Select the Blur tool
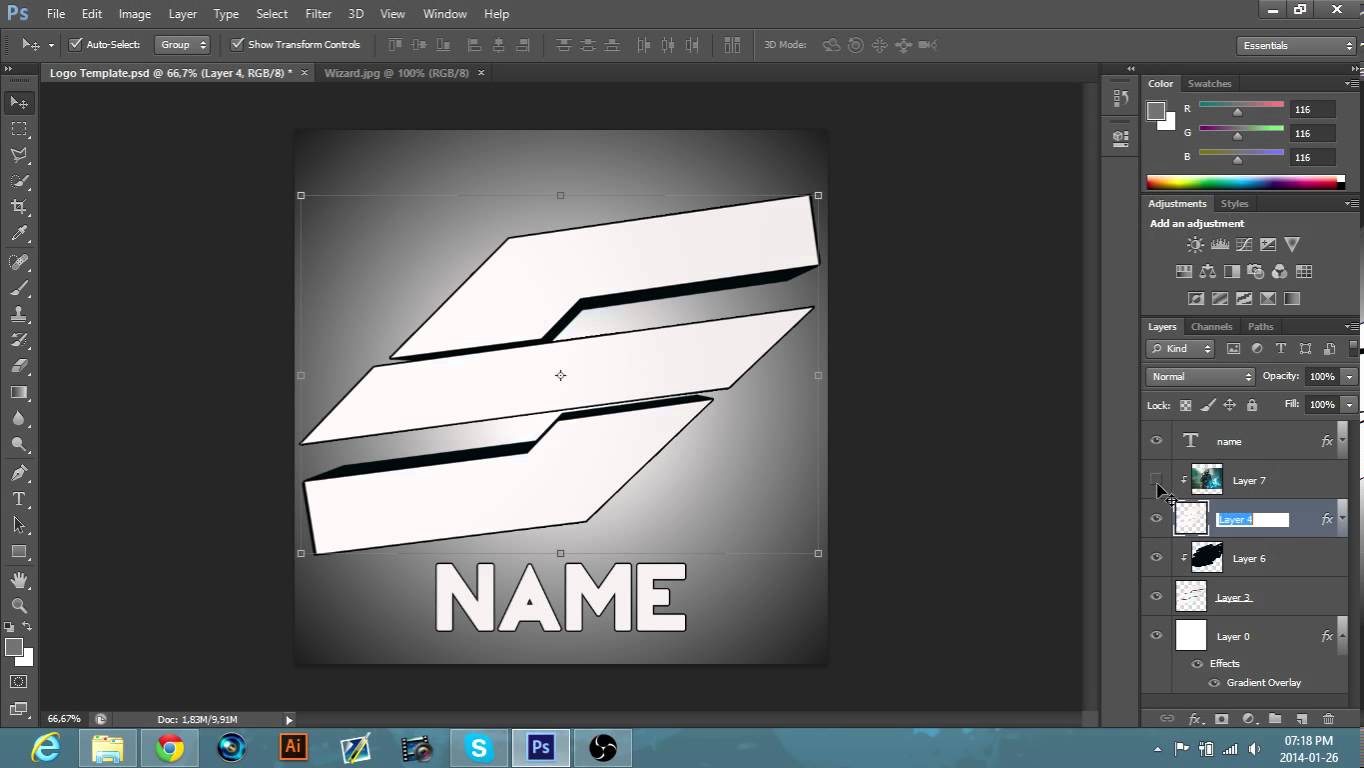The image size is (1364, 768). [x=19, y=418]
